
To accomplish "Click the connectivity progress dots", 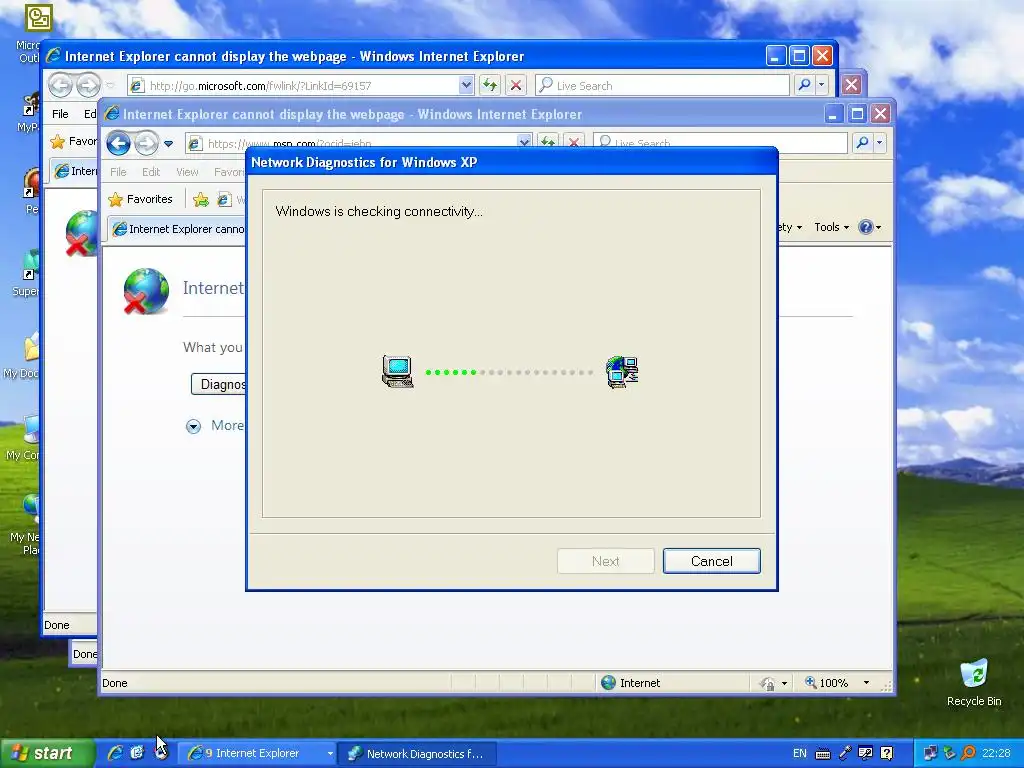I will pos(509,372).
